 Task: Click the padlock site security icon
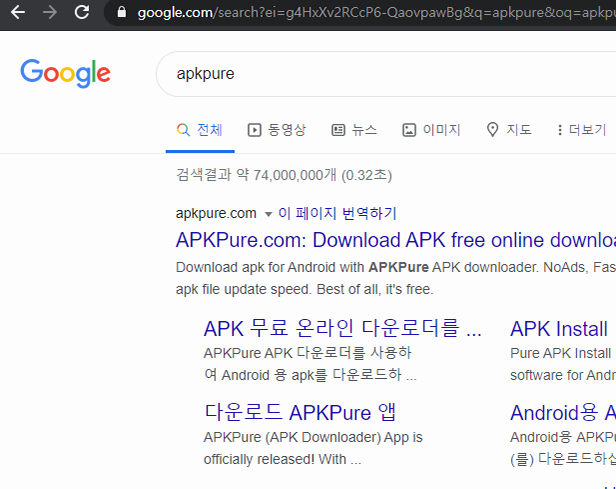pyautogui.click(x=122, y=12)
